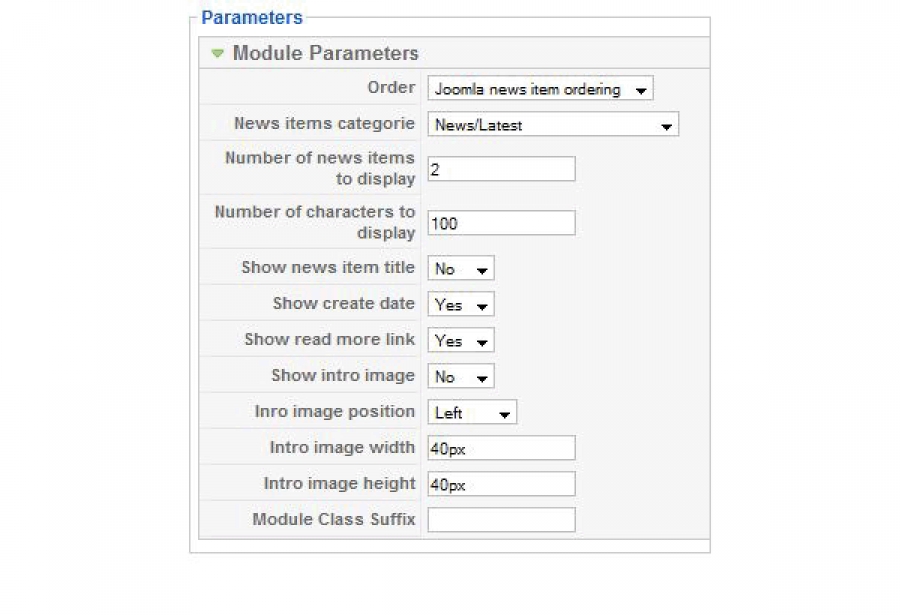
Task: Click the News items categorie label
Action: pyautogui.click(x=324, y=123)
